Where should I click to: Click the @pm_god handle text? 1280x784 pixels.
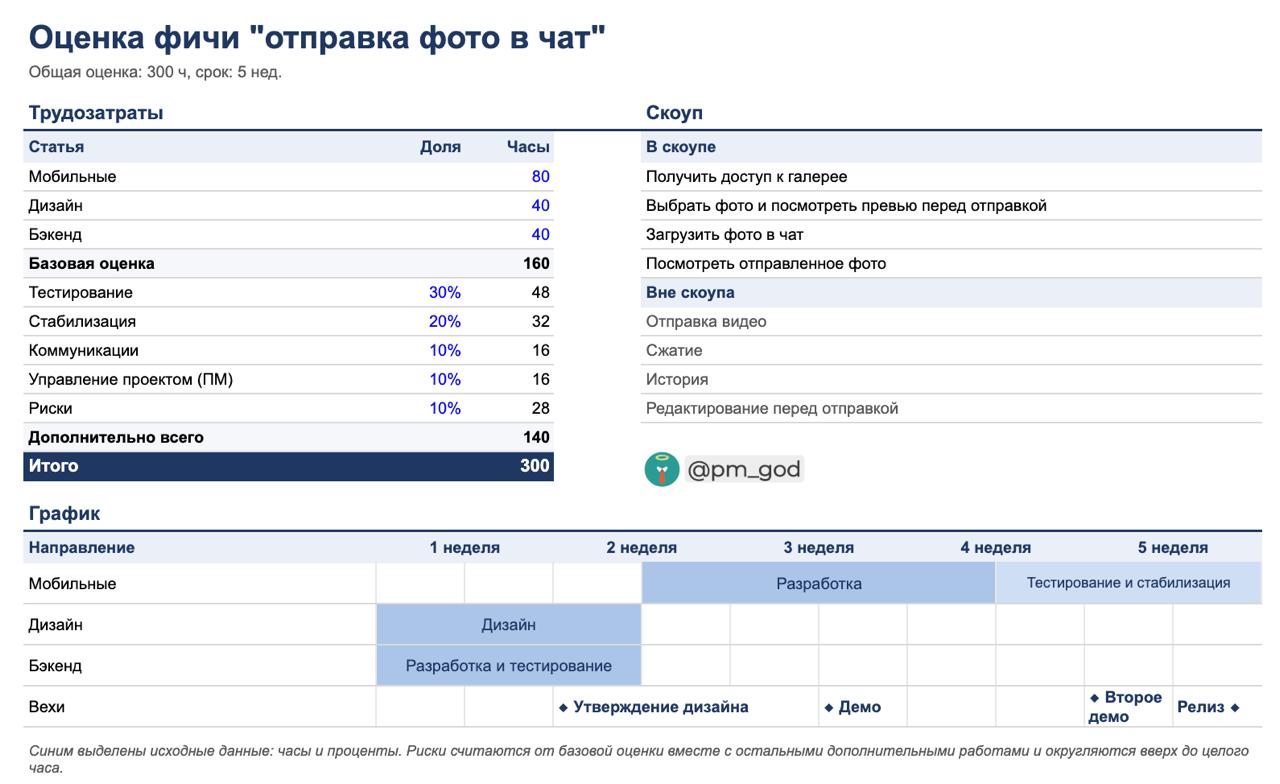pyautogui.click(x=744, y=470)
